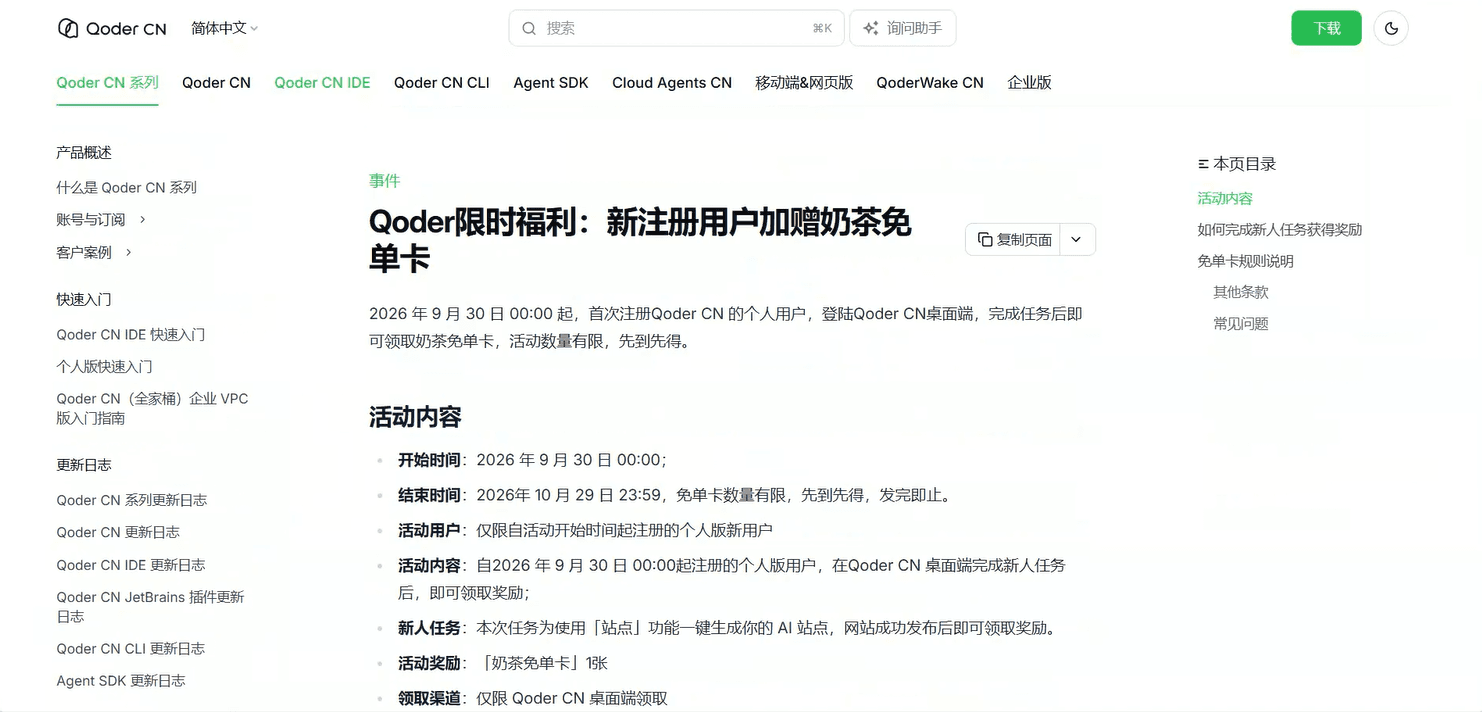1482x712 pixels.
Task: Select the 企业版 tab
Action: click(1029, 83)
